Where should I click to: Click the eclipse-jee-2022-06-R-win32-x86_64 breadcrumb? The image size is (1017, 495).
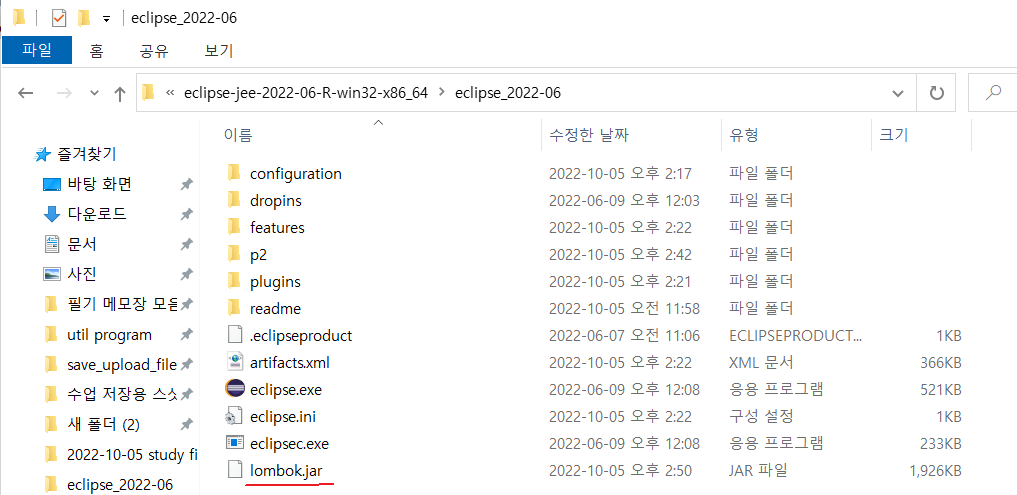305,93
